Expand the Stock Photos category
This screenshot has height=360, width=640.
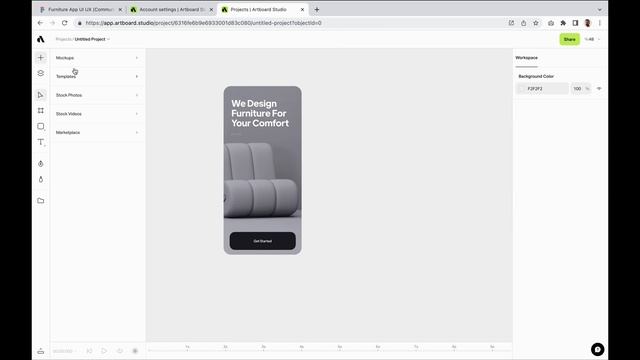[97, 95]
